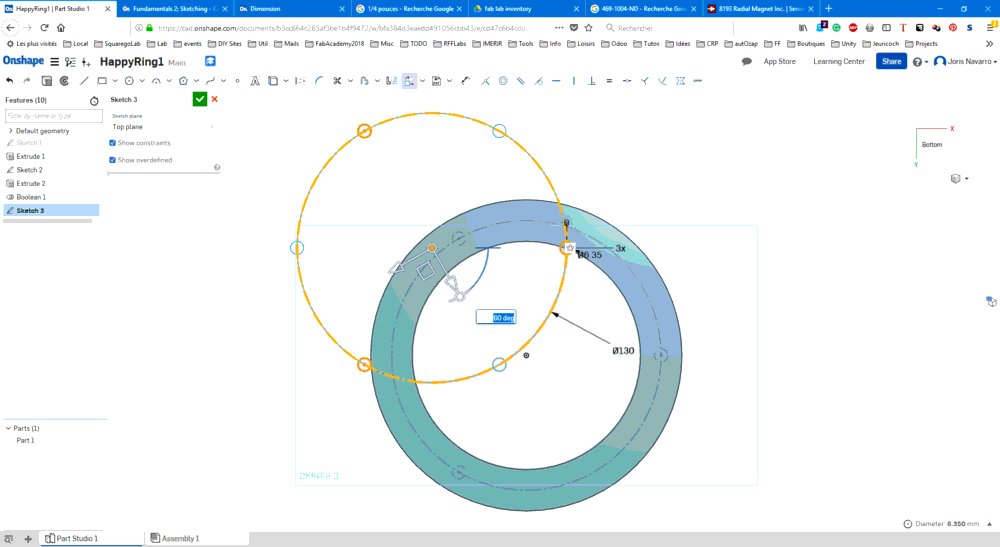
Task: Apply the Parallel constraint
Action: pyautogui.click(x=521, y=81)
